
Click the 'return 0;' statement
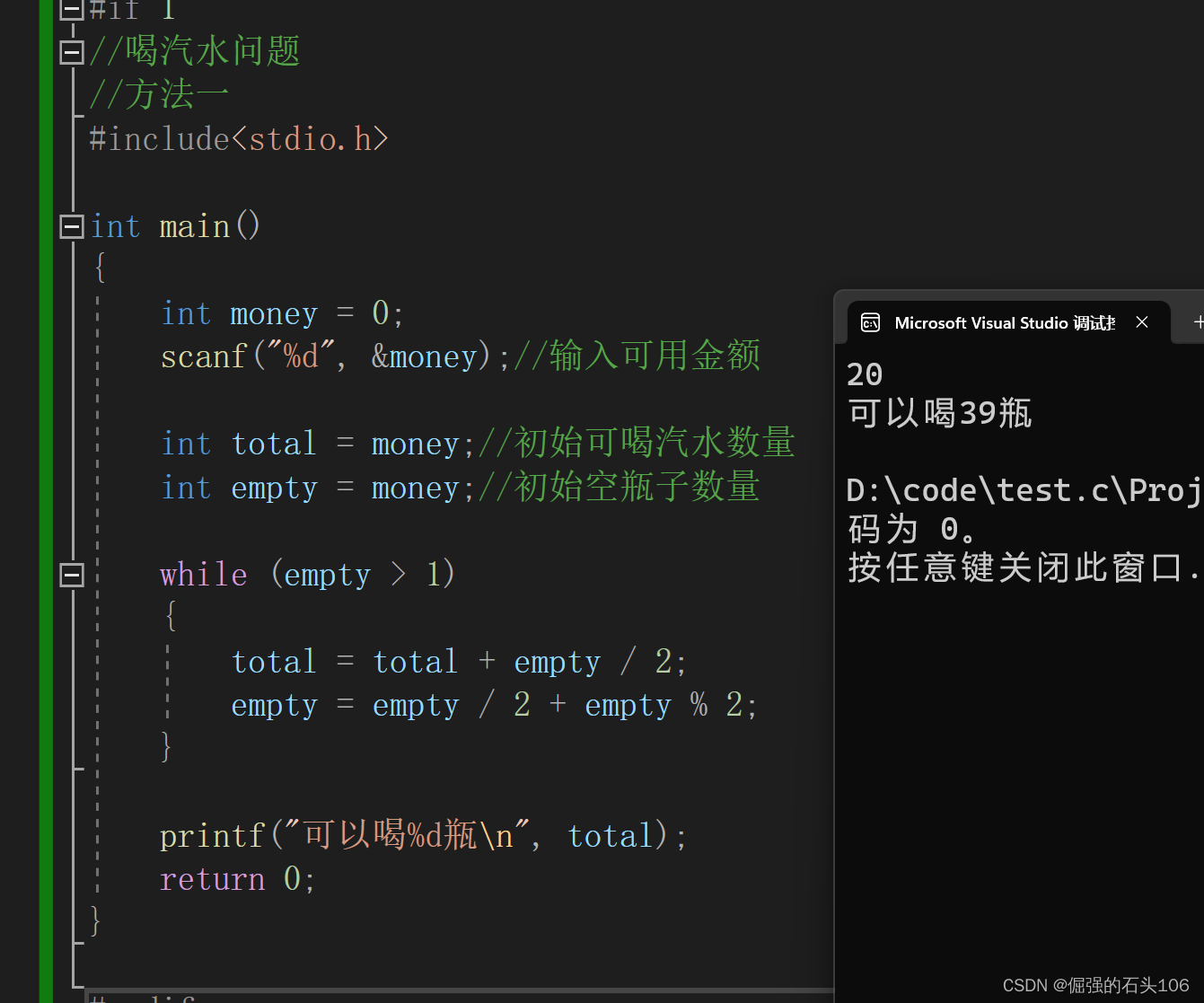(238, 878)
